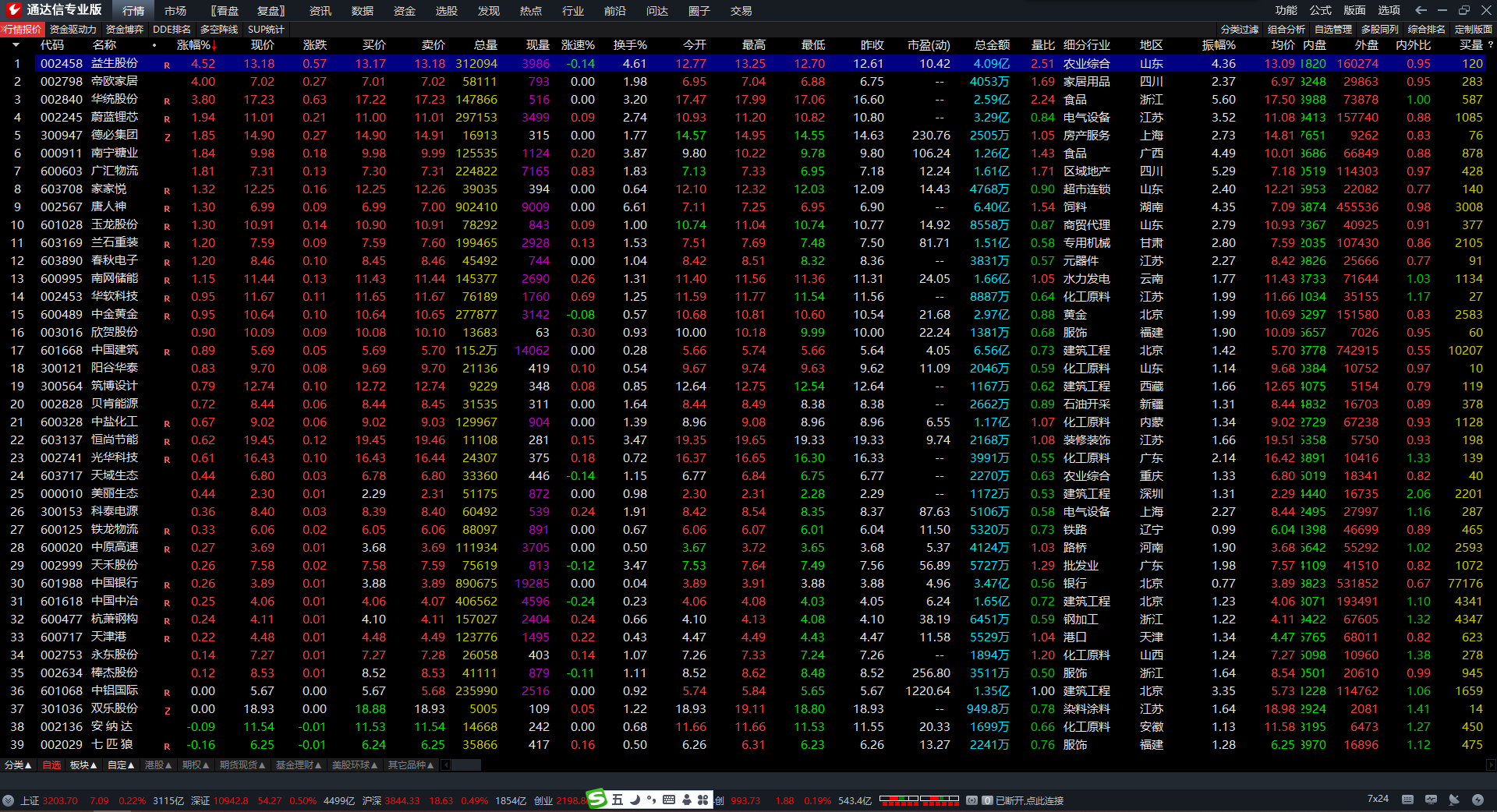The image size is (1497, 812).
Task: Click the 组合分析 button
Action: coord(1286,30)
